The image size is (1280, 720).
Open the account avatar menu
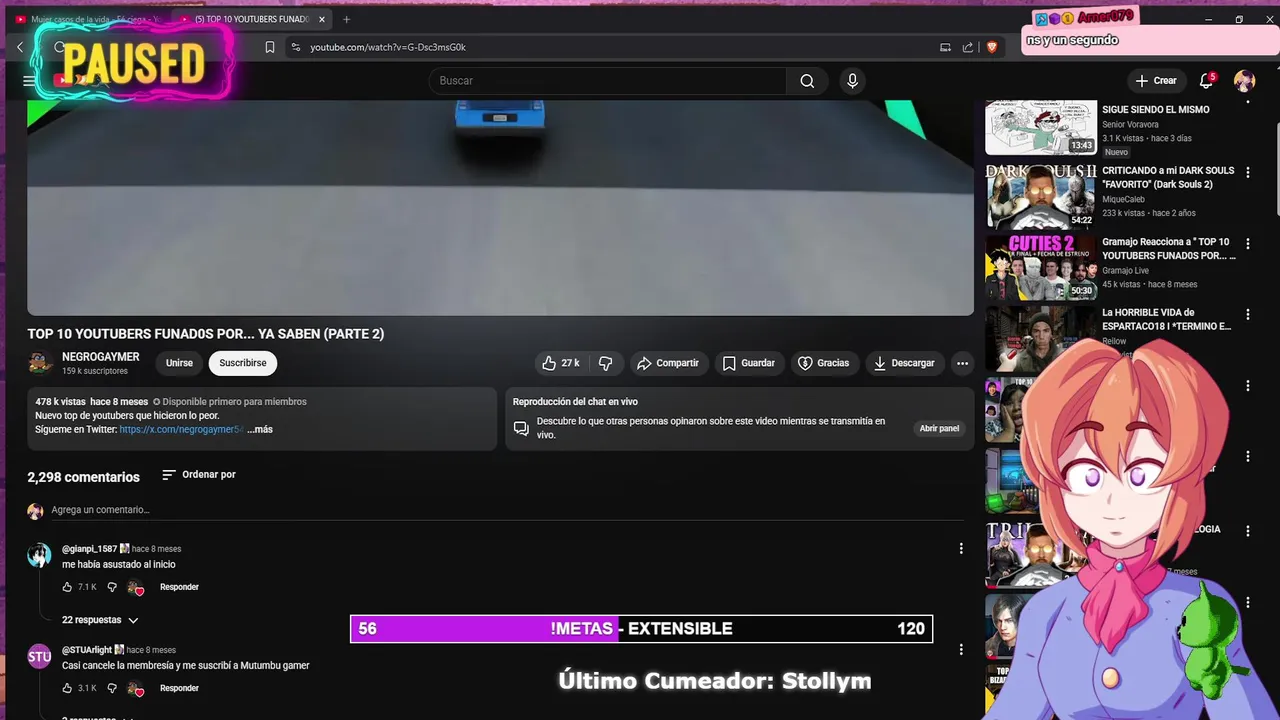[1244, 81]
